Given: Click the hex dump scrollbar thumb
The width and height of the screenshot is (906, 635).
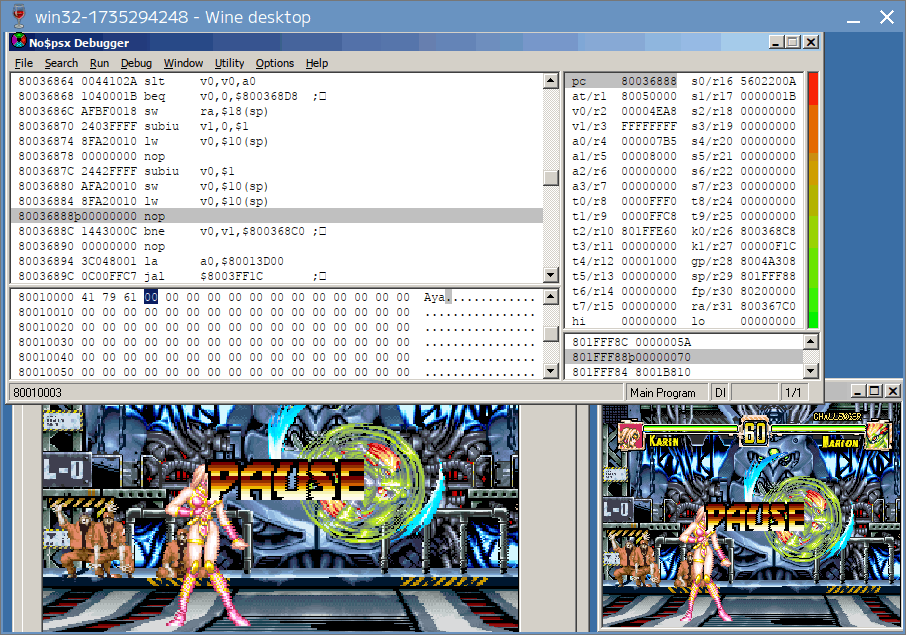Looking at the screenshot, I should 551,334.
